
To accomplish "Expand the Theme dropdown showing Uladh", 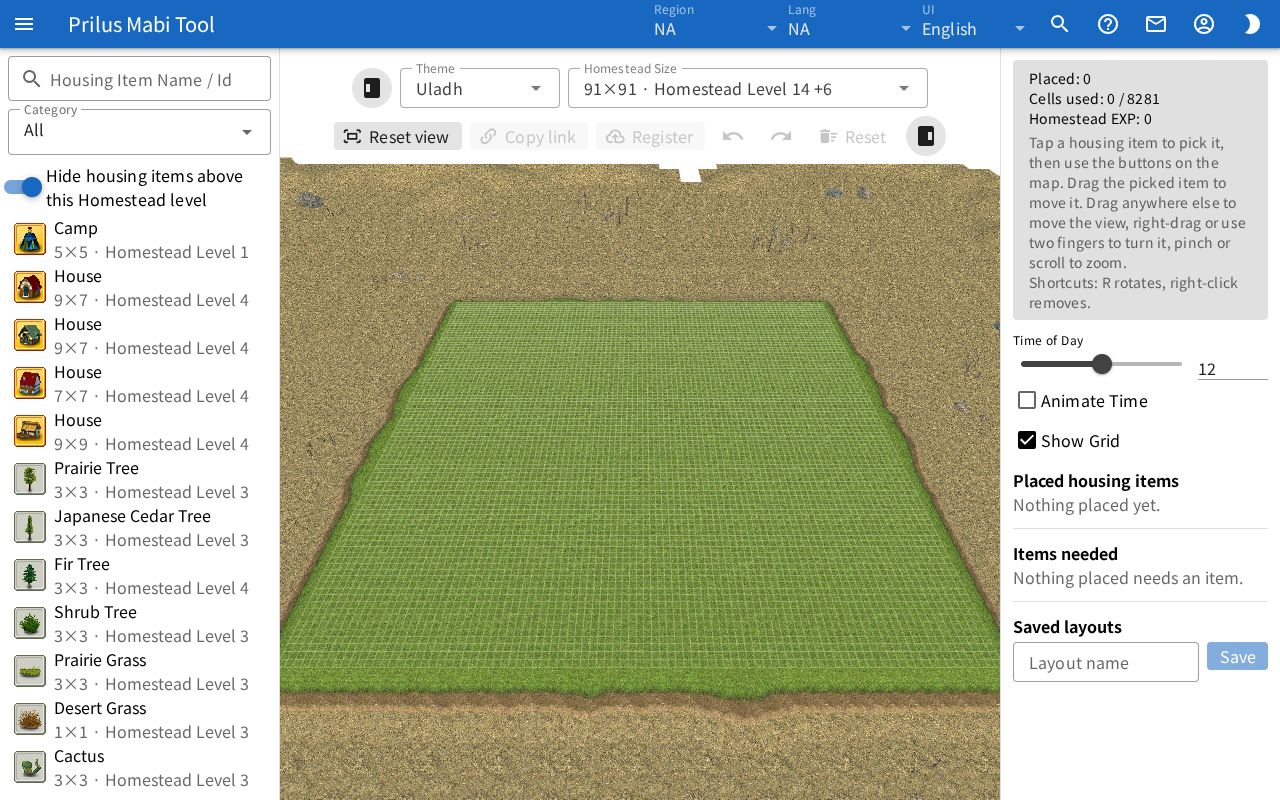I will 480,88.
